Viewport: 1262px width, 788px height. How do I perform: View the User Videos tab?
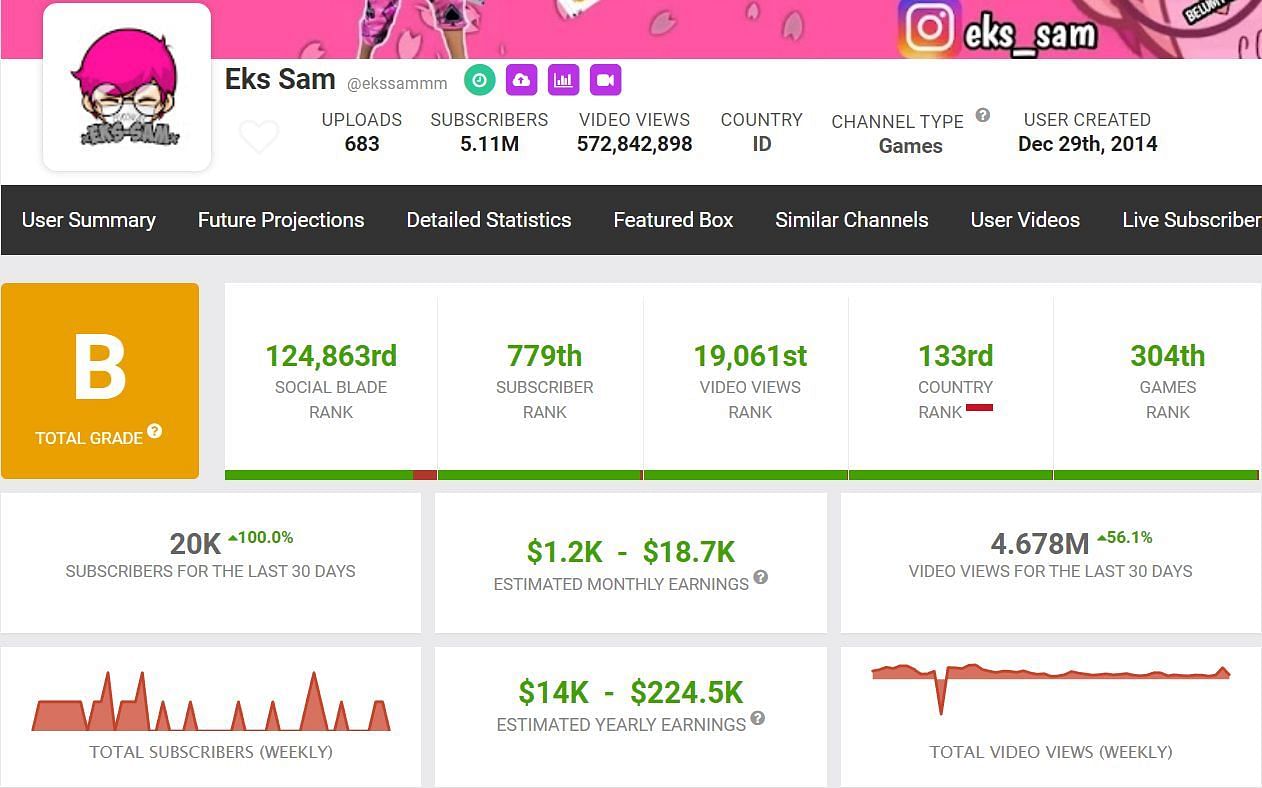coord(1025,220)
